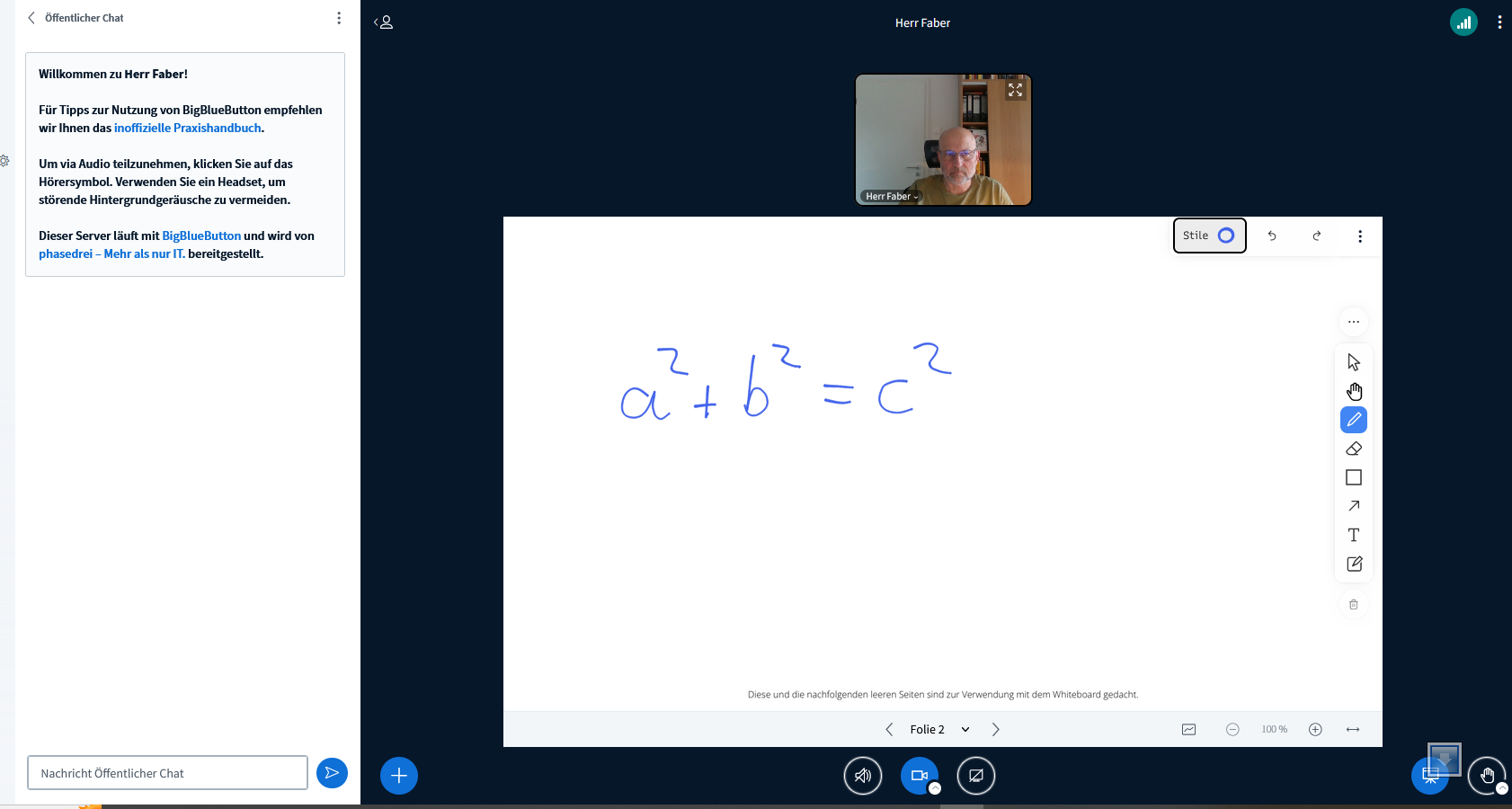Select the text tool

[x=1354, y=535]
